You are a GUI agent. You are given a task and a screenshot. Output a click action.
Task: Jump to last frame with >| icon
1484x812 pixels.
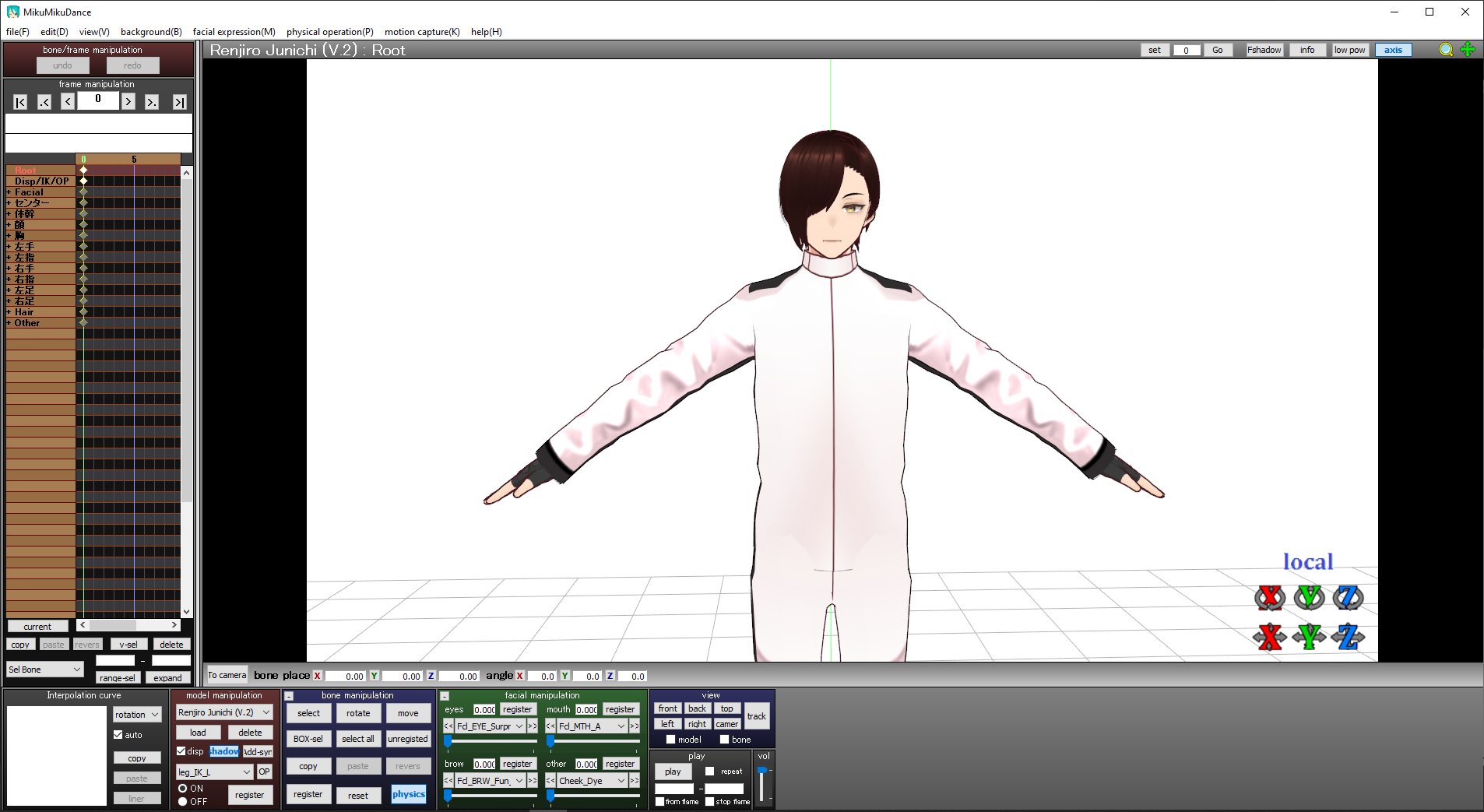click(179, 101)
